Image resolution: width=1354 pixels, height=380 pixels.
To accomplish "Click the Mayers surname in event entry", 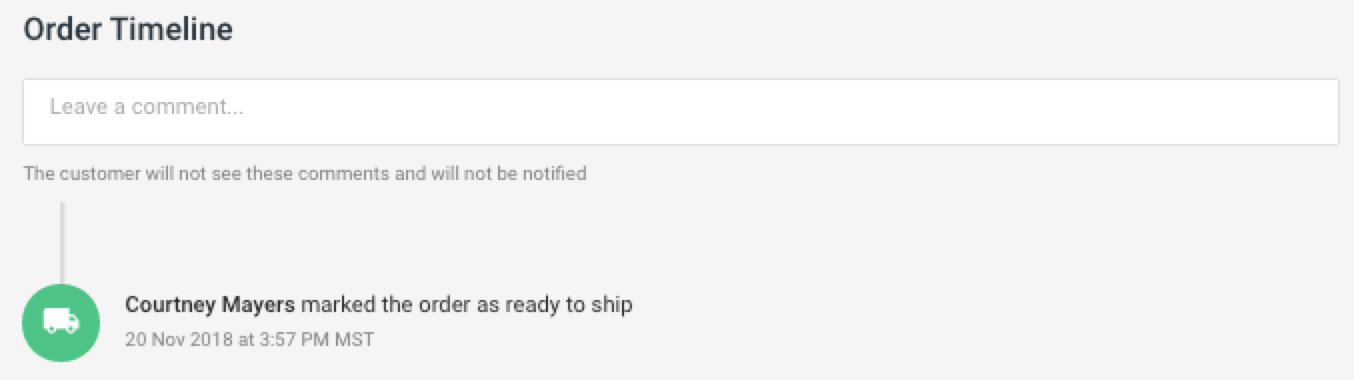I will click(261, 304).
